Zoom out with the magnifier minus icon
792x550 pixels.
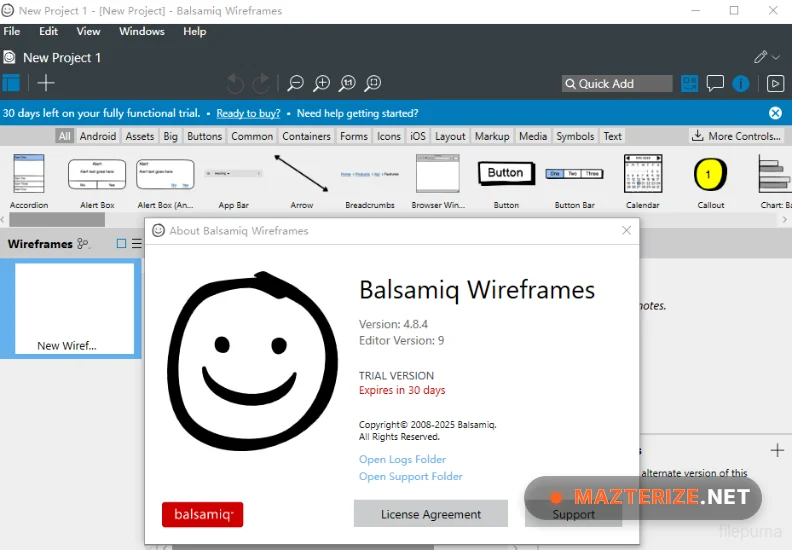tap(295, 83)
